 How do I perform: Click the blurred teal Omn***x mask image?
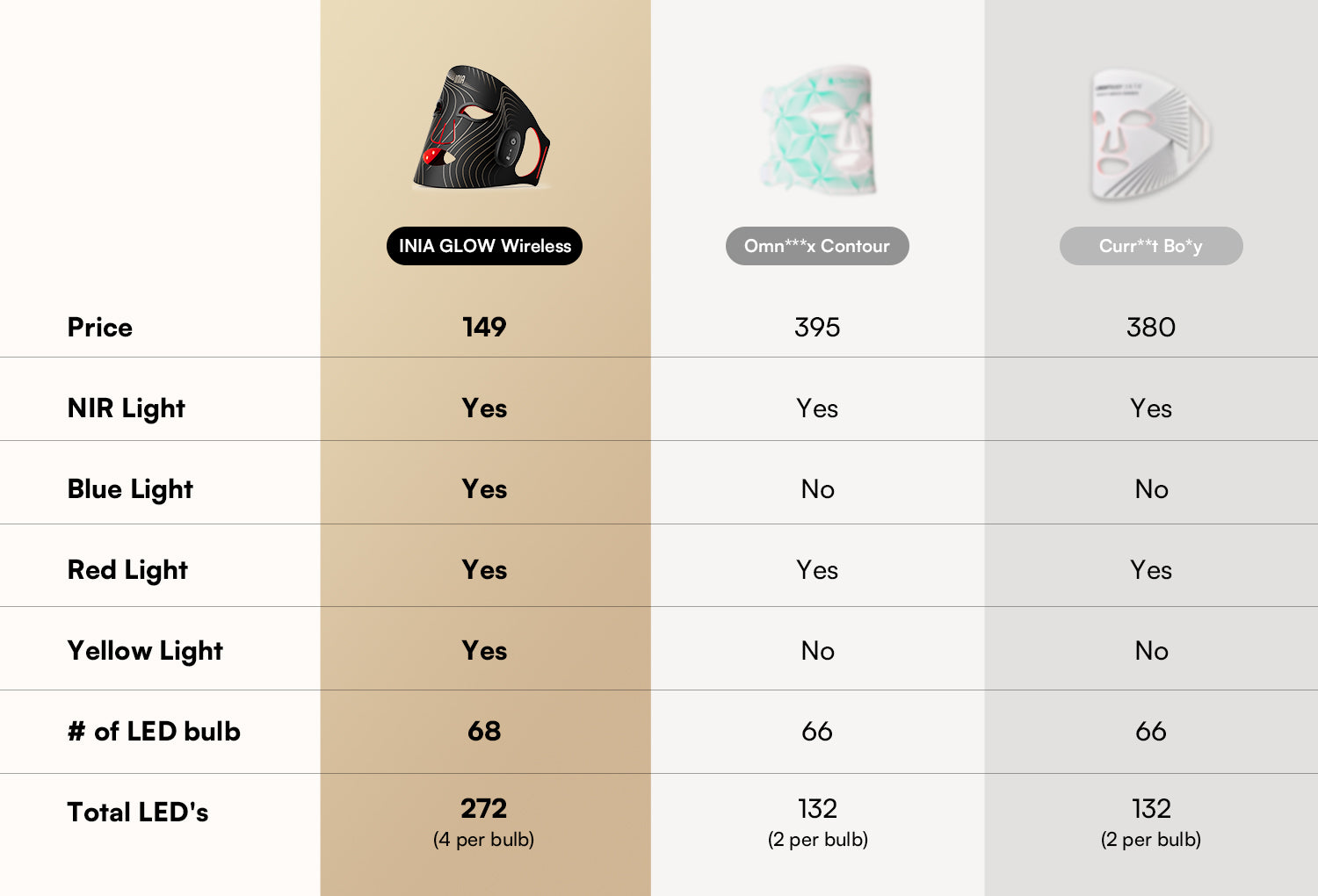click(x=819, y=129)
